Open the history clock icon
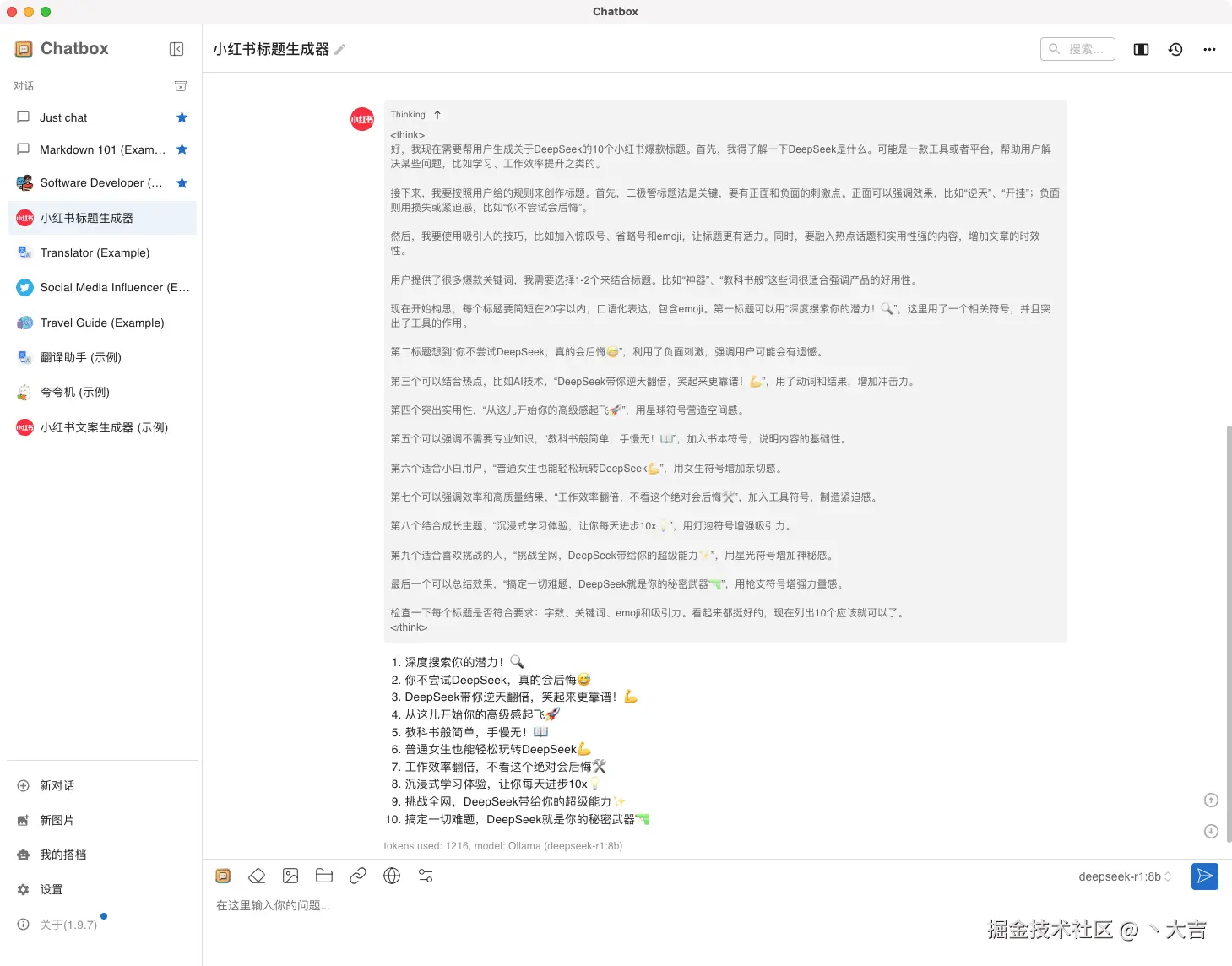The height and width of the screenshot is (966, 1232). (x=1175, y=49)
